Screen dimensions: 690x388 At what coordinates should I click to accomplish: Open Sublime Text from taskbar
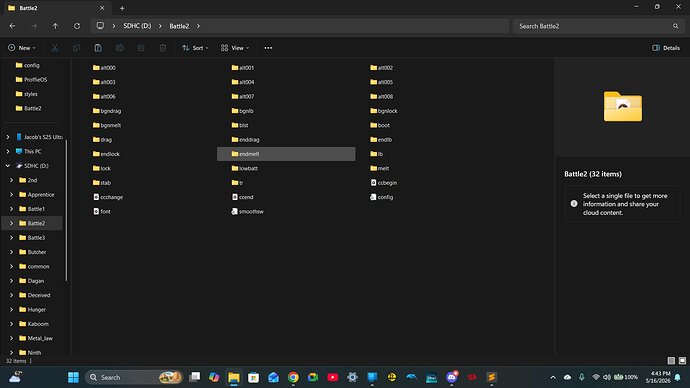492,377
